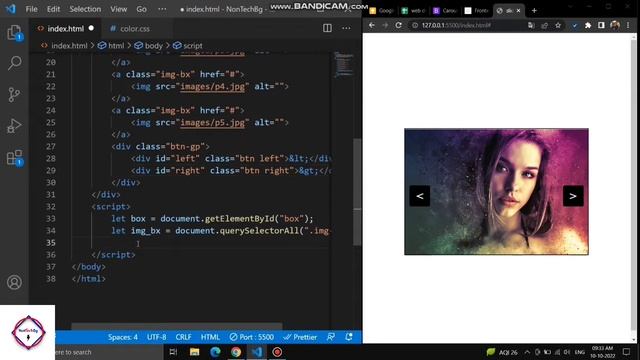Close the active browser tab
The image size is (640, 360).
(518, 11)
